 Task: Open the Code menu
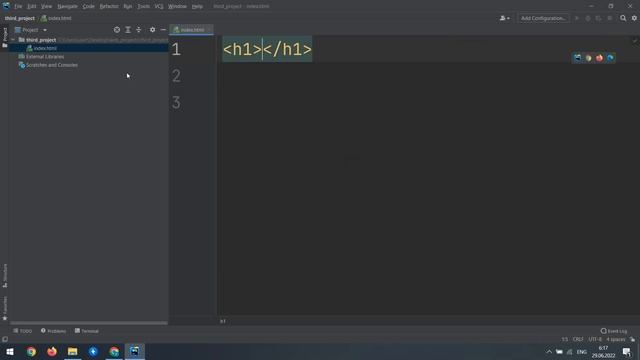click(x=89, y=6)
